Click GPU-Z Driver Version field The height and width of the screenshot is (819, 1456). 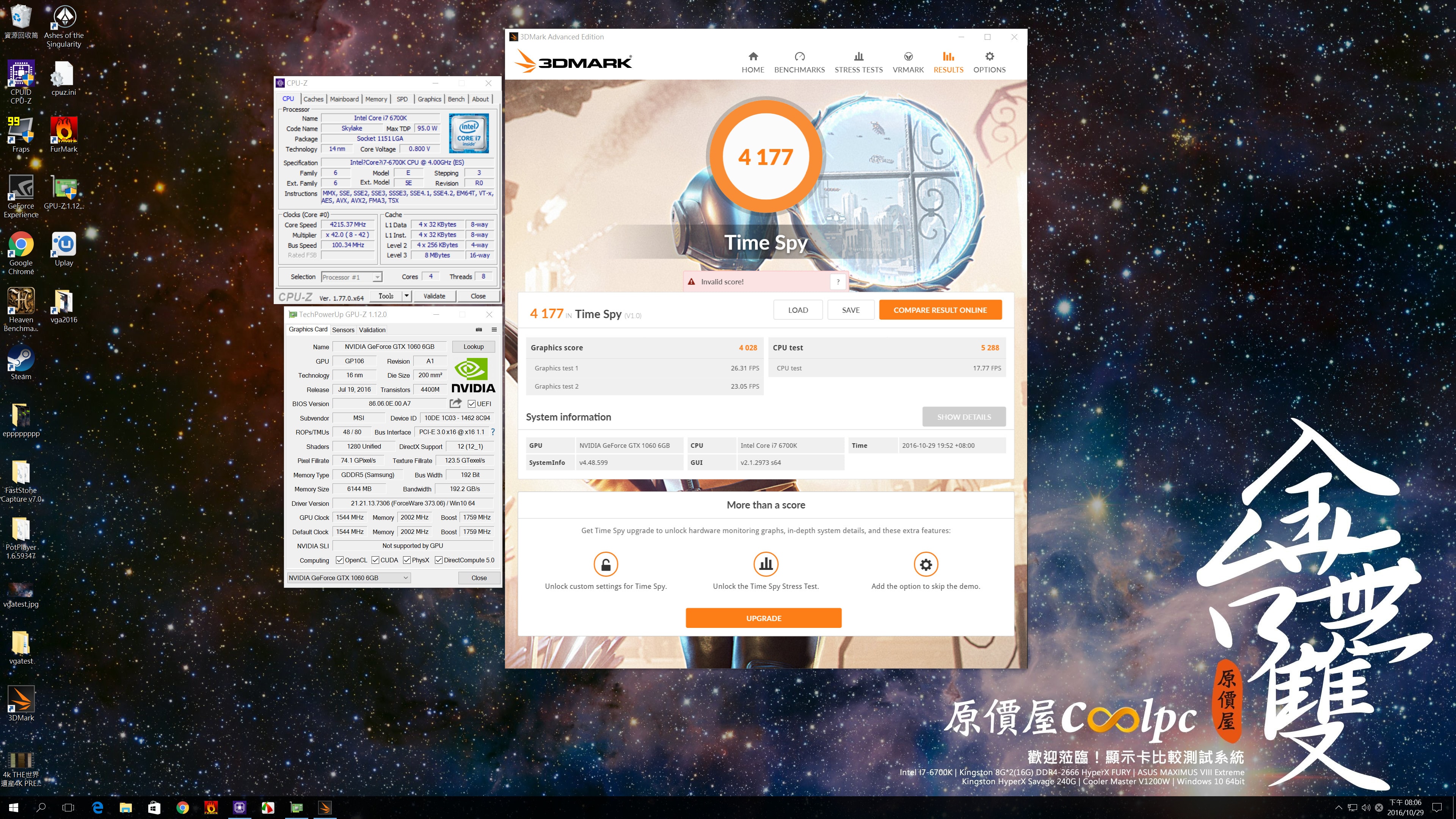tap(413, 503)
